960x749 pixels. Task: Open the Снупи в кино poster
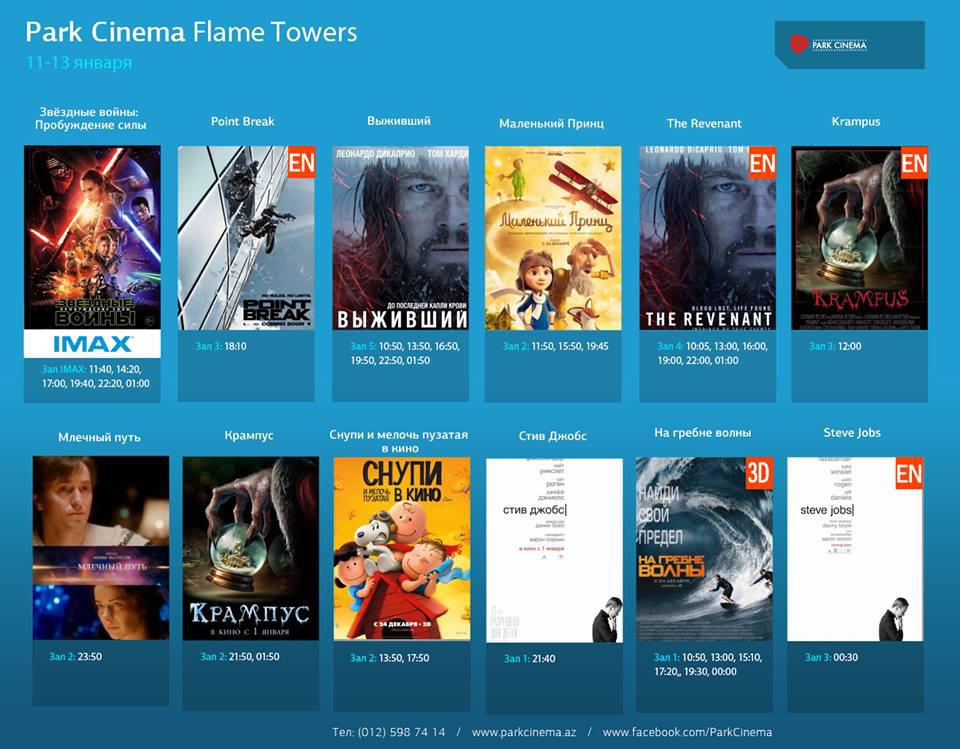tap(401, 548)
